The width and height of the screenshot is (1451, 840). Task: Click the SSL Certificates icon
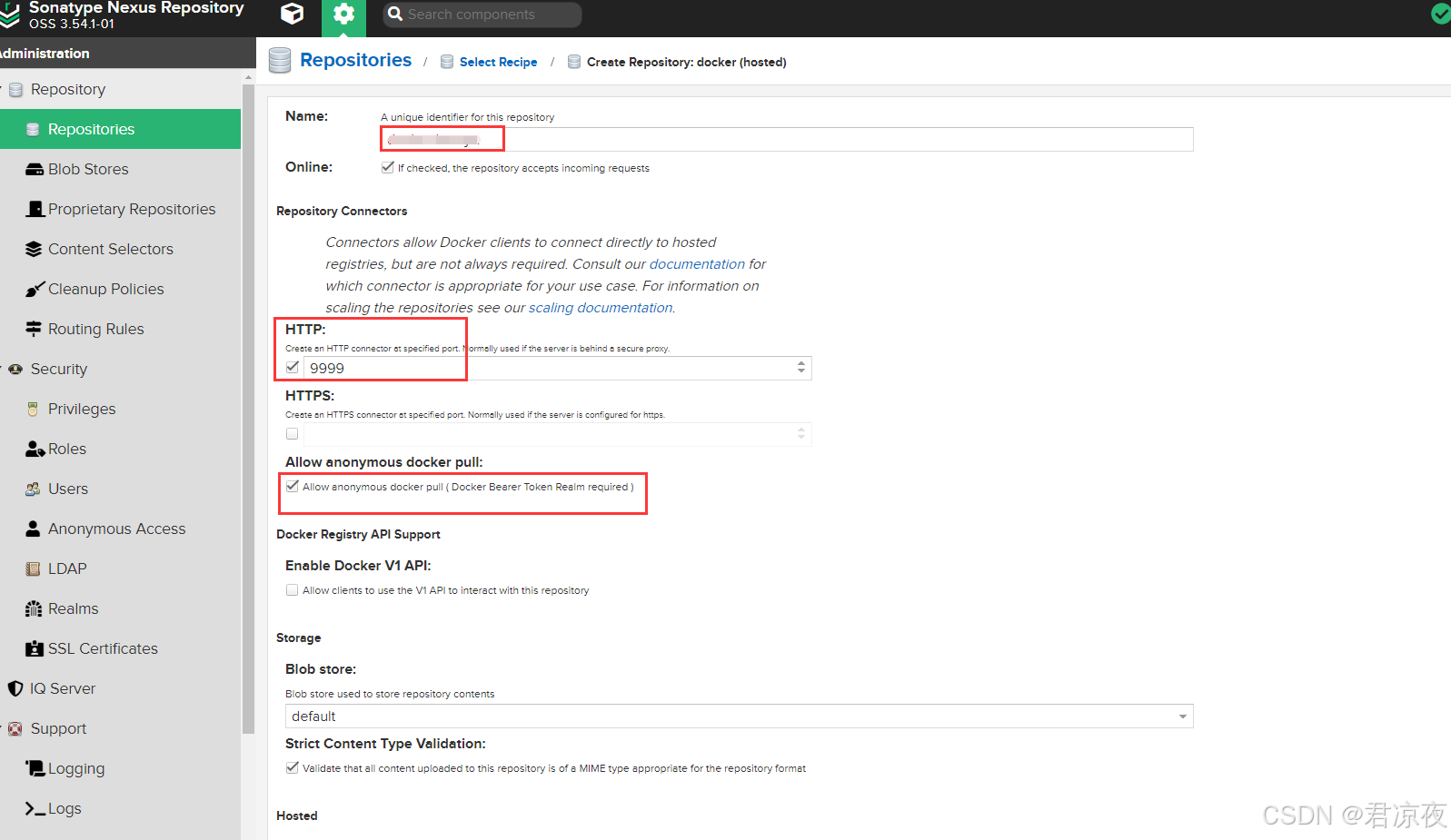pos(35,648)
